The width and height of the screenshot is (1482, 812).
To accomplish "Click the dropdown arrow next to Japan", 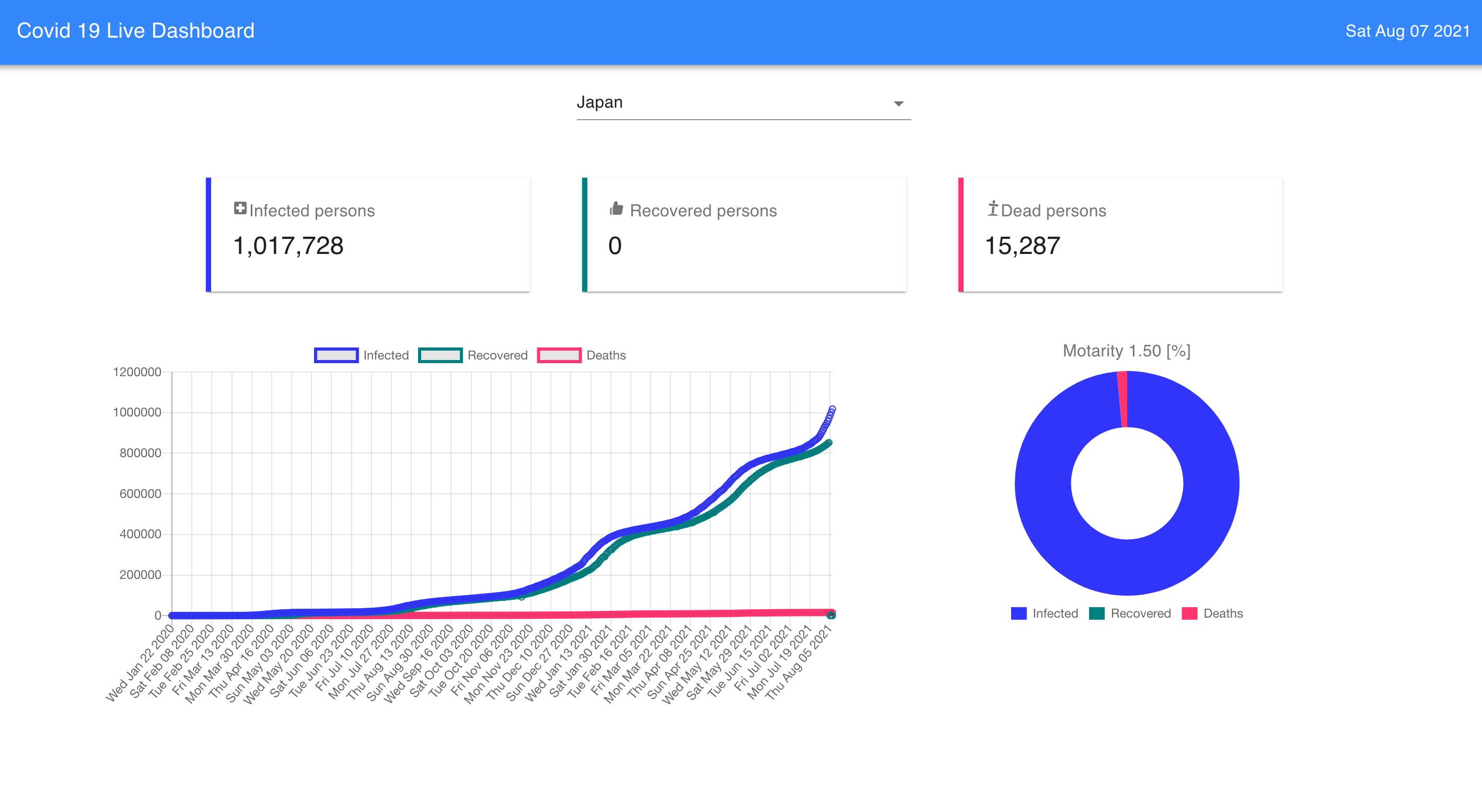I will tap(900, 103).
